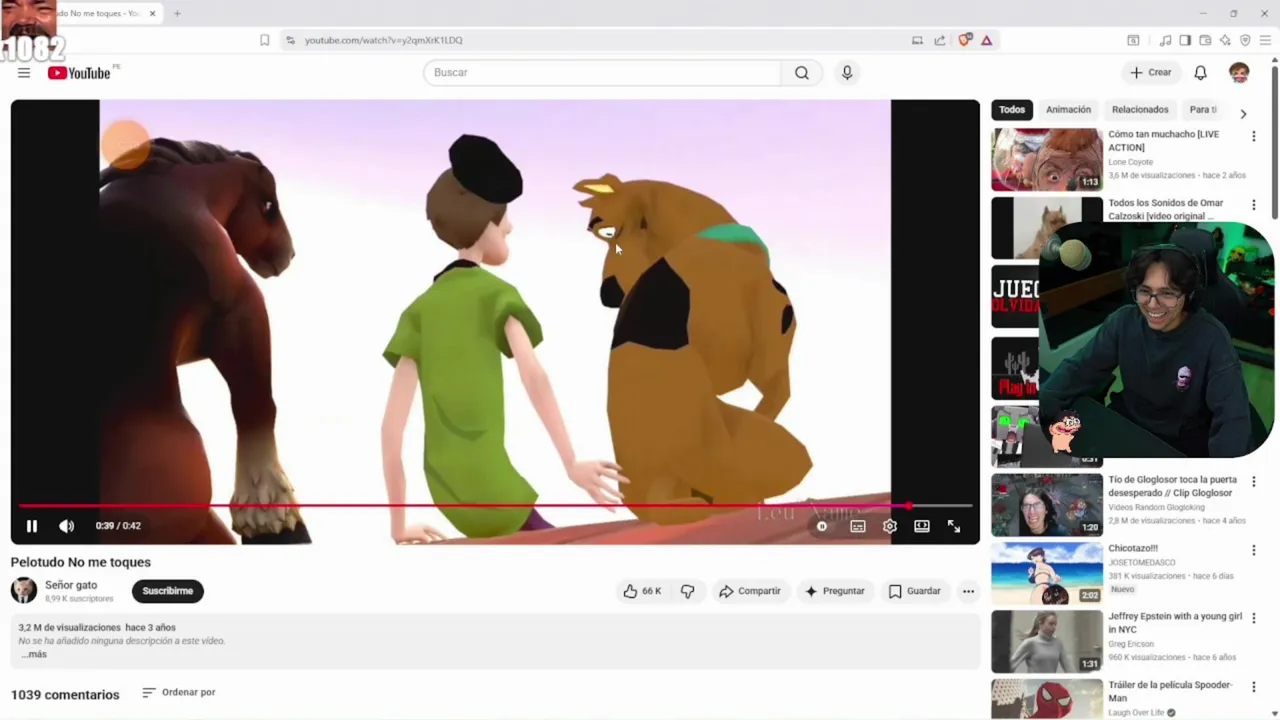Show more filter chips with arrow
The image size is (1280, 720).
coord(1243,113)
